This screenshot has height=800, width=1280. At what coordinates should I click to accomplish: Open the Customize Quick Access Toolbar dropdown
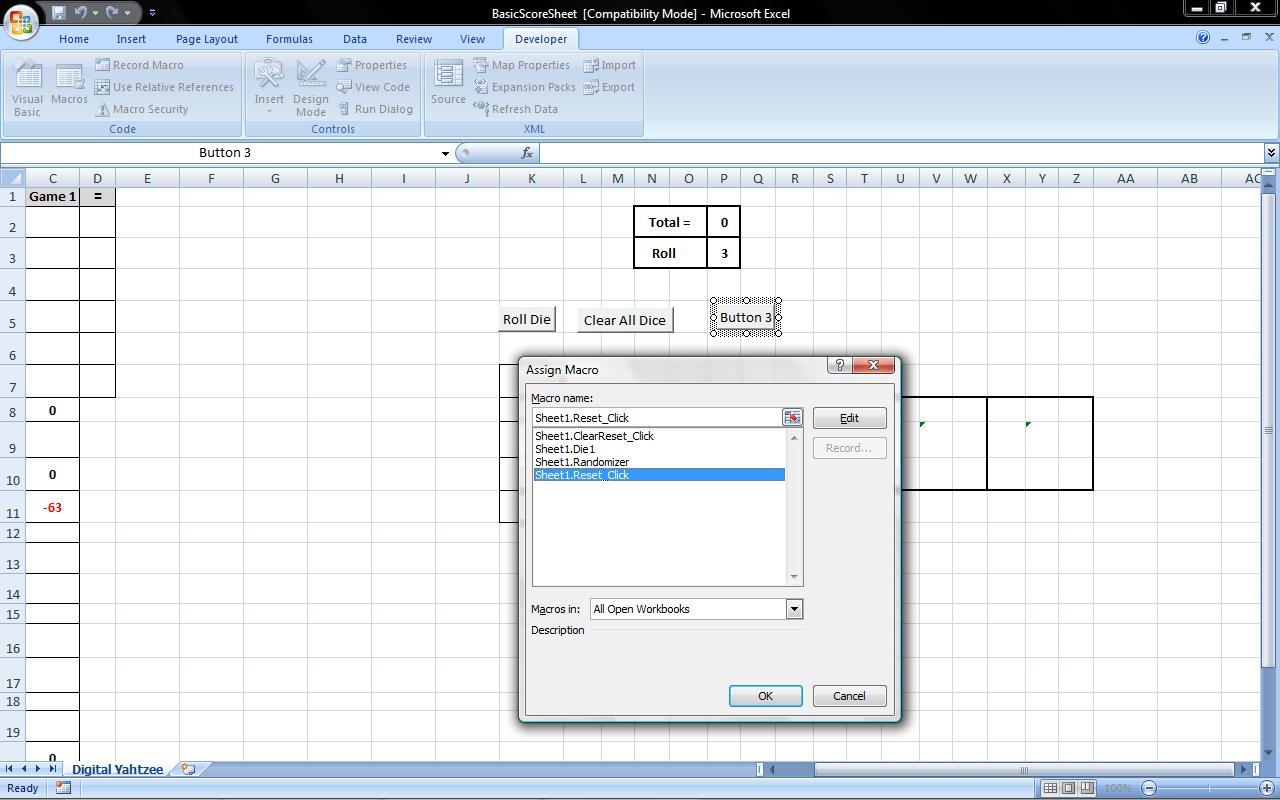[152, 13]
